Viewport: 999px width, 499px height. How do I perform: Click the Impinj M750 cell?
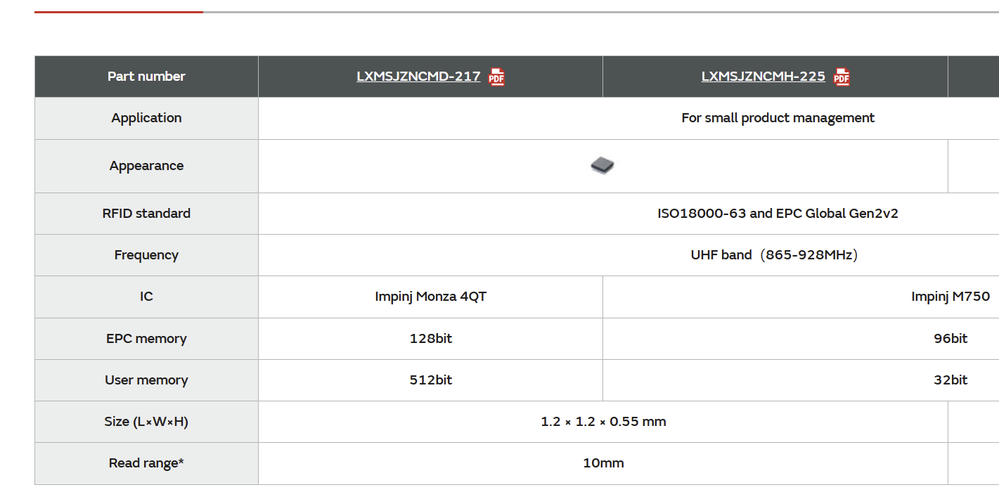pos(950,297)
